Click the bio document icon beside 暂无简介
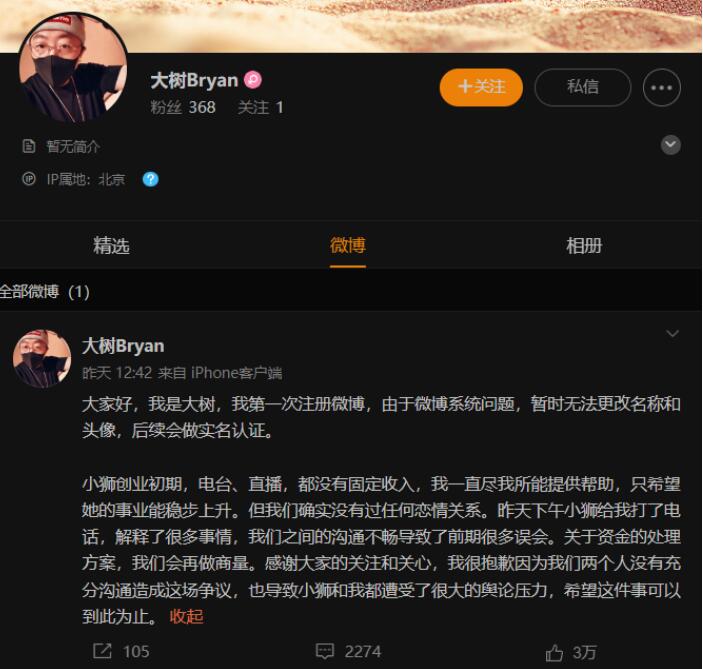This screenshot has width=703, height=669. point(29,146)
